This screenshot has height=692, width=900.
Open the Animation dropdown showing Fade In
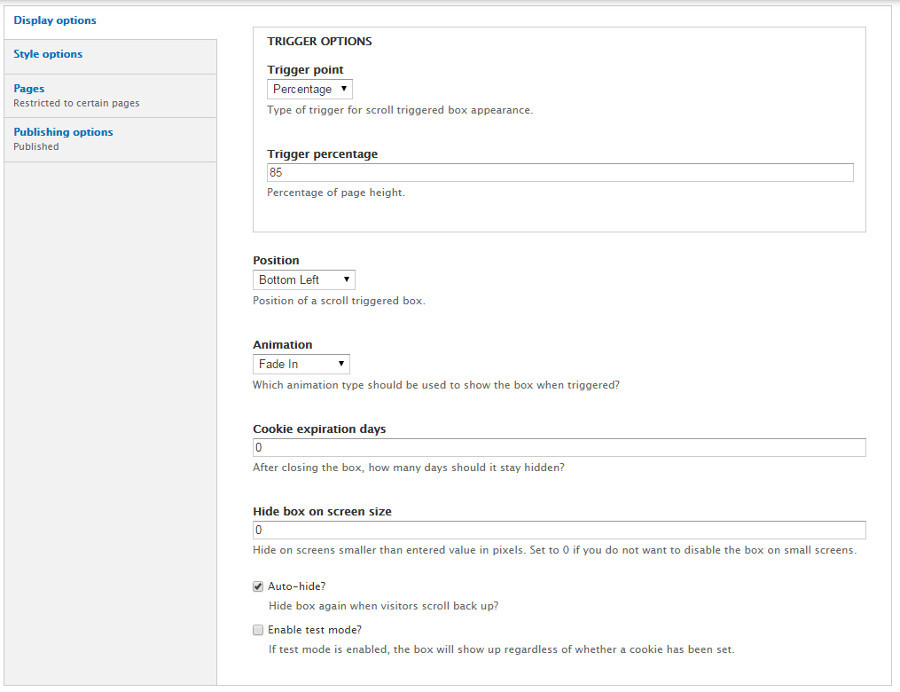coord(301,364)
